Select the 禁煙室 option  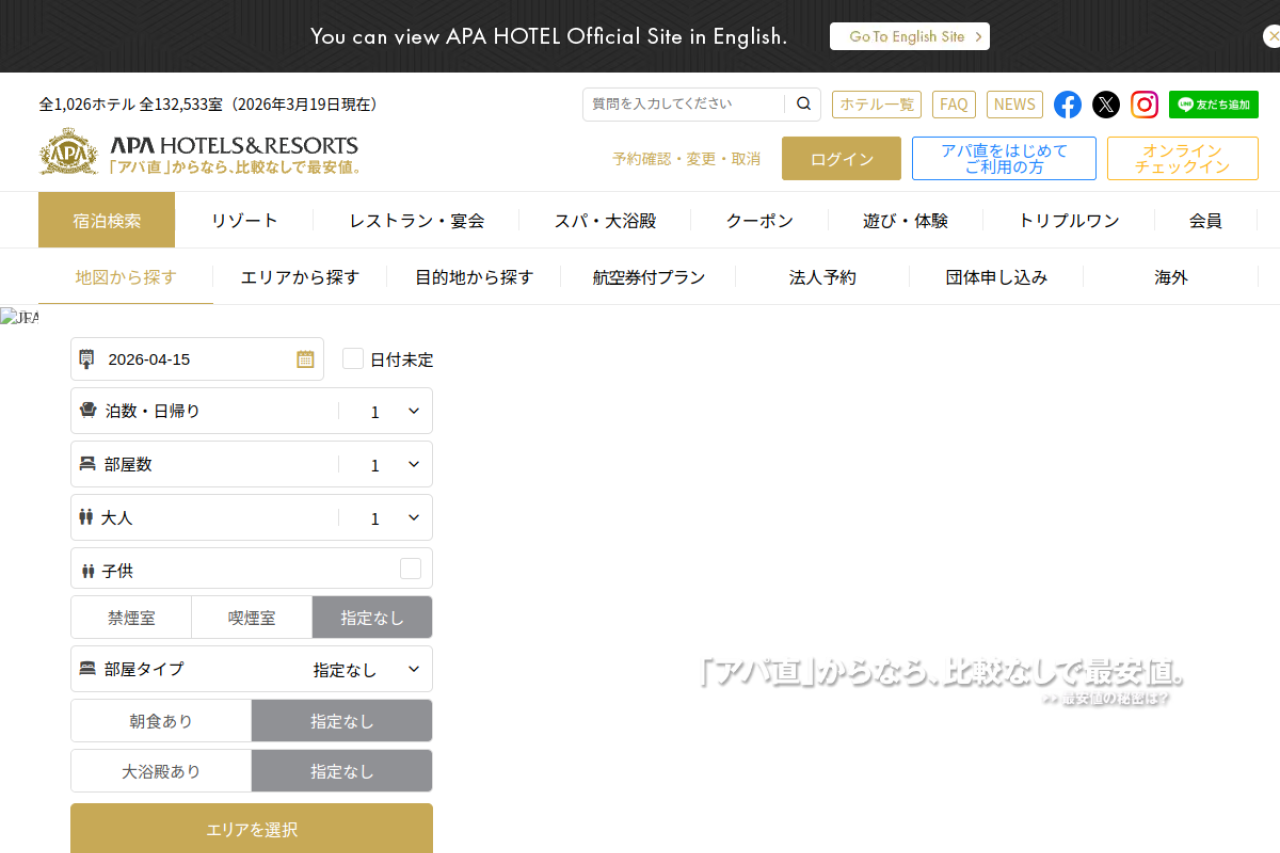131,618
